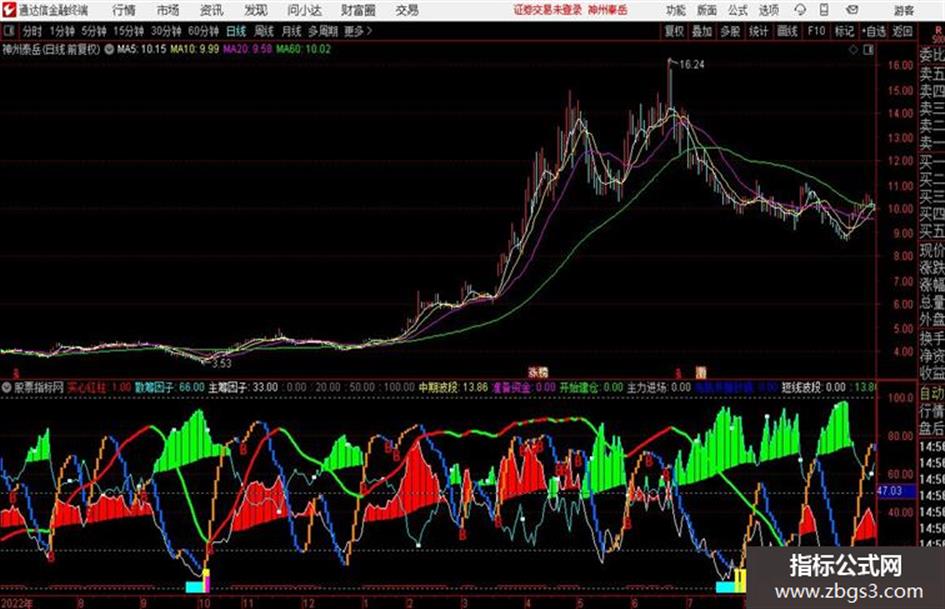Click the 主力进场 indicator label
This screenshot has height=609, width=945.
click(659, 387)
